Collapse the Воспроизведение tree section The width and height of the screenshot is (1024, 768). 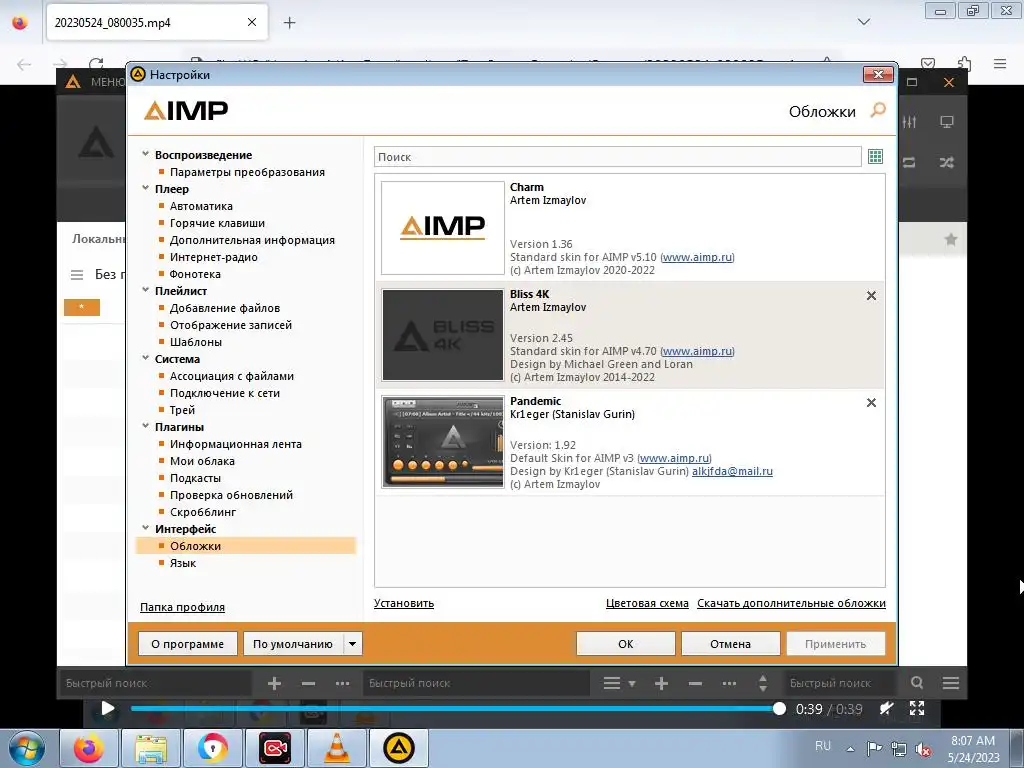(146, 154)
